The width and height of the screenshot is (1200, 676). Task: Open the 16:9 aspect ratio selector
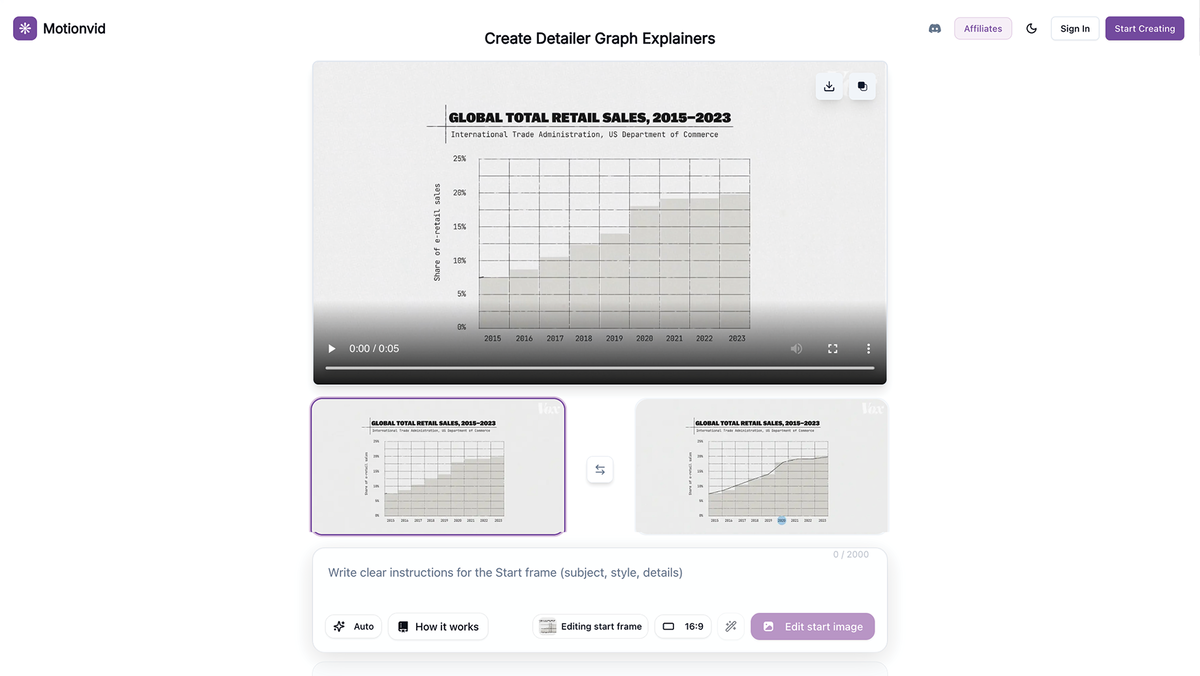pyautogui.click(x=683, y=626)
